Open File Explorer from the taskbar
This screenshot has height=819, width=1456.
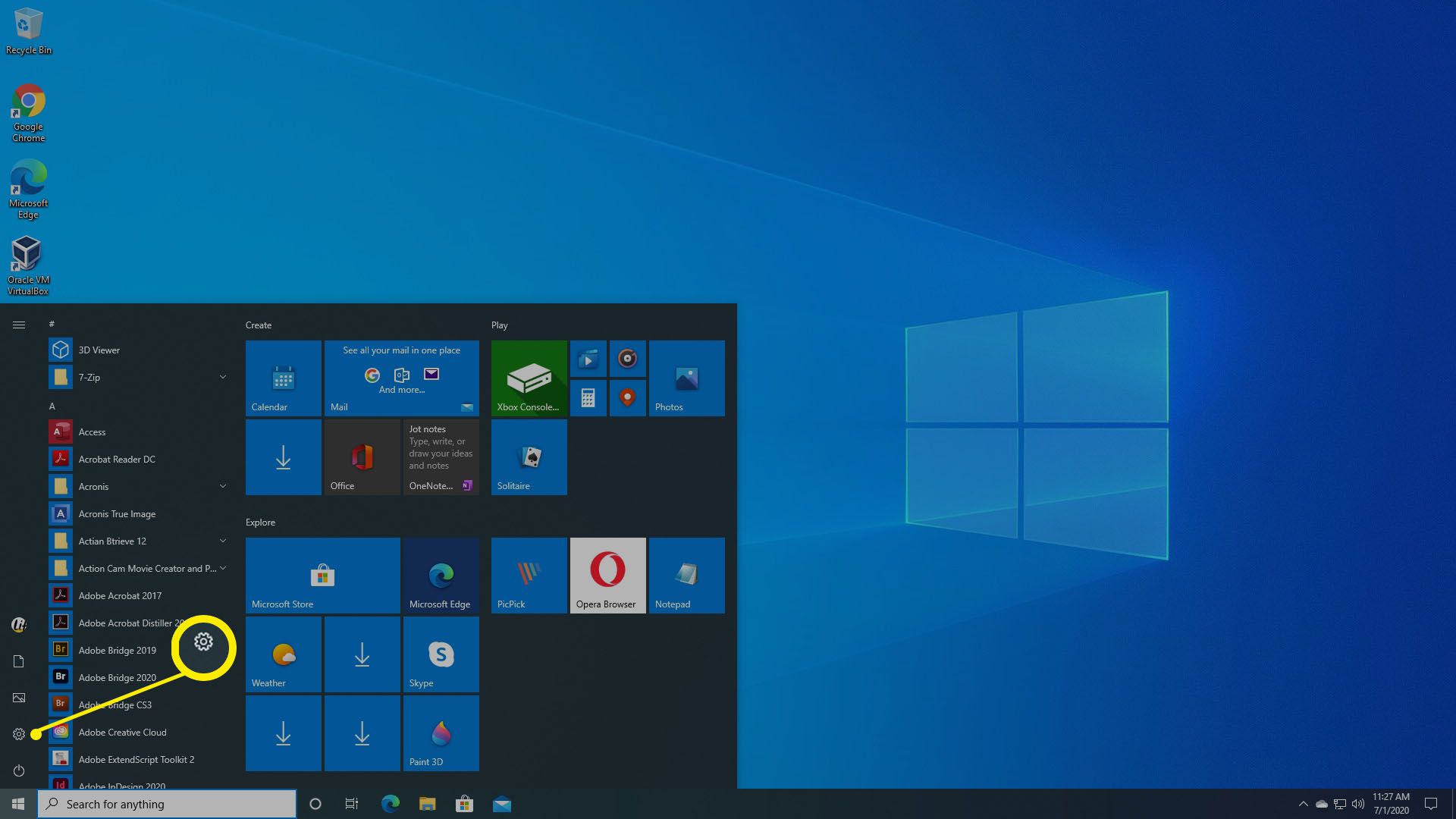pyautogui.click(x=427, y=804)
